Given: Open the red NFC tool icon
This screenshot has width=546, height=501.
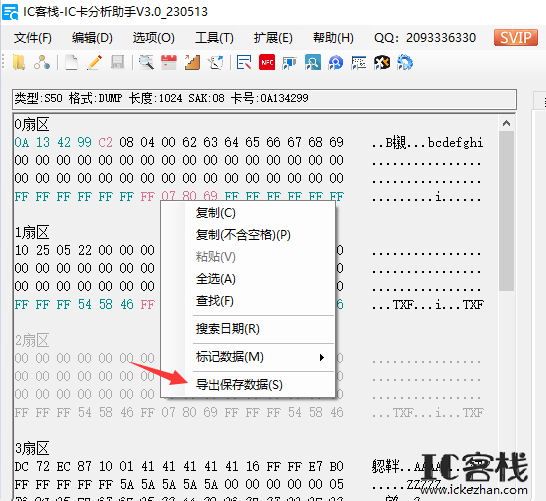Looking at the screenshot, I should [x=267, y=63].
